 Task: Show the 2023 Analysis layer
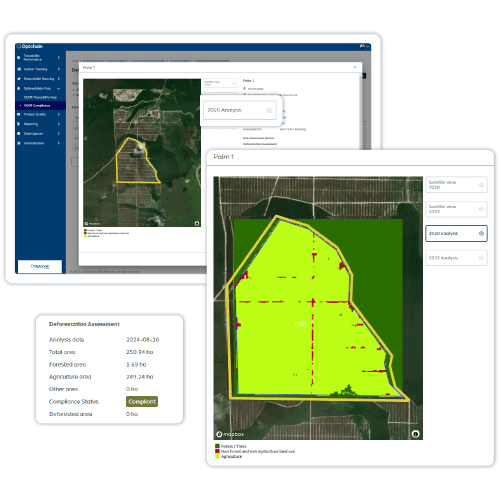click(481, 258)
